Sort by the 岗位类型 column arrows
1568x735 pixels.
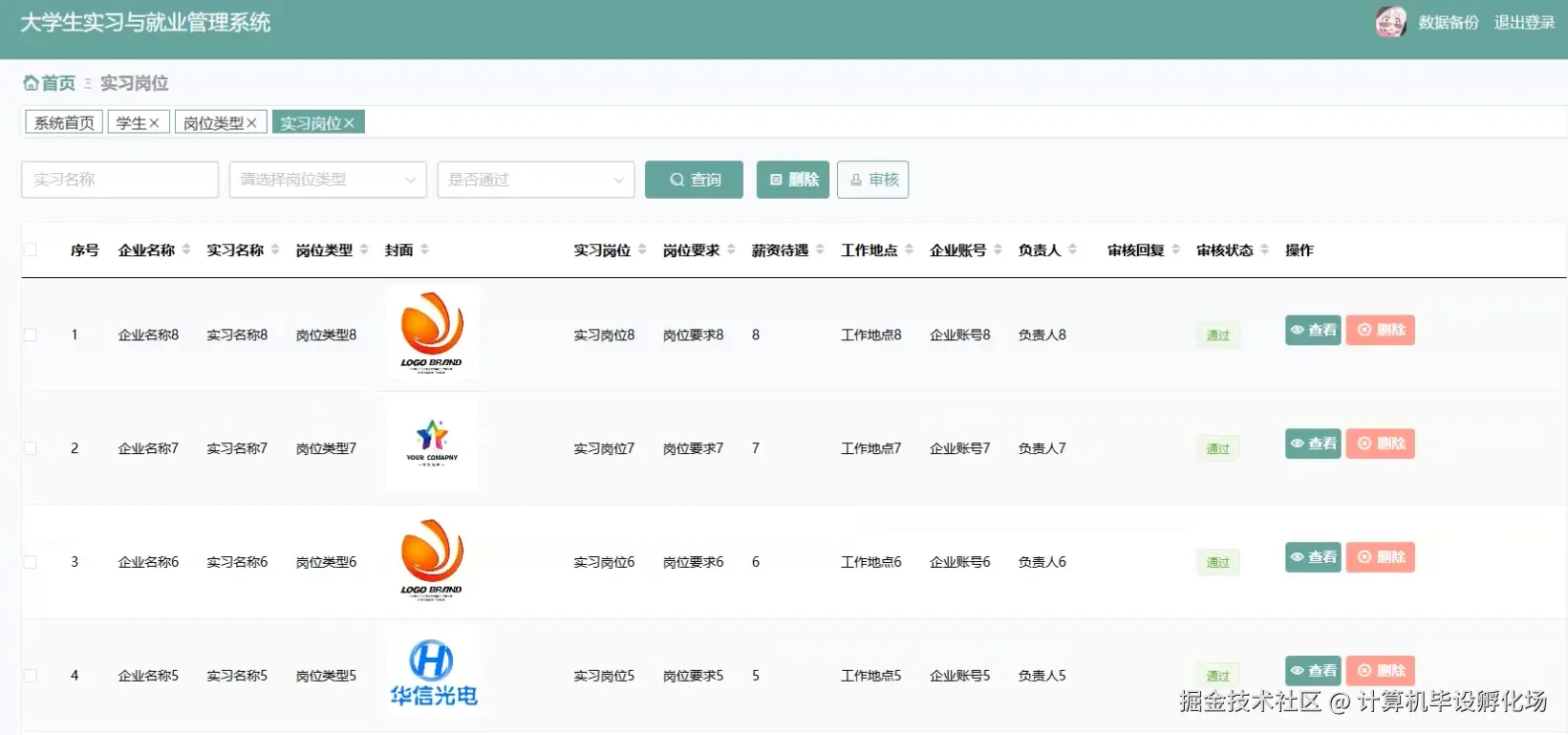point(364,249)
